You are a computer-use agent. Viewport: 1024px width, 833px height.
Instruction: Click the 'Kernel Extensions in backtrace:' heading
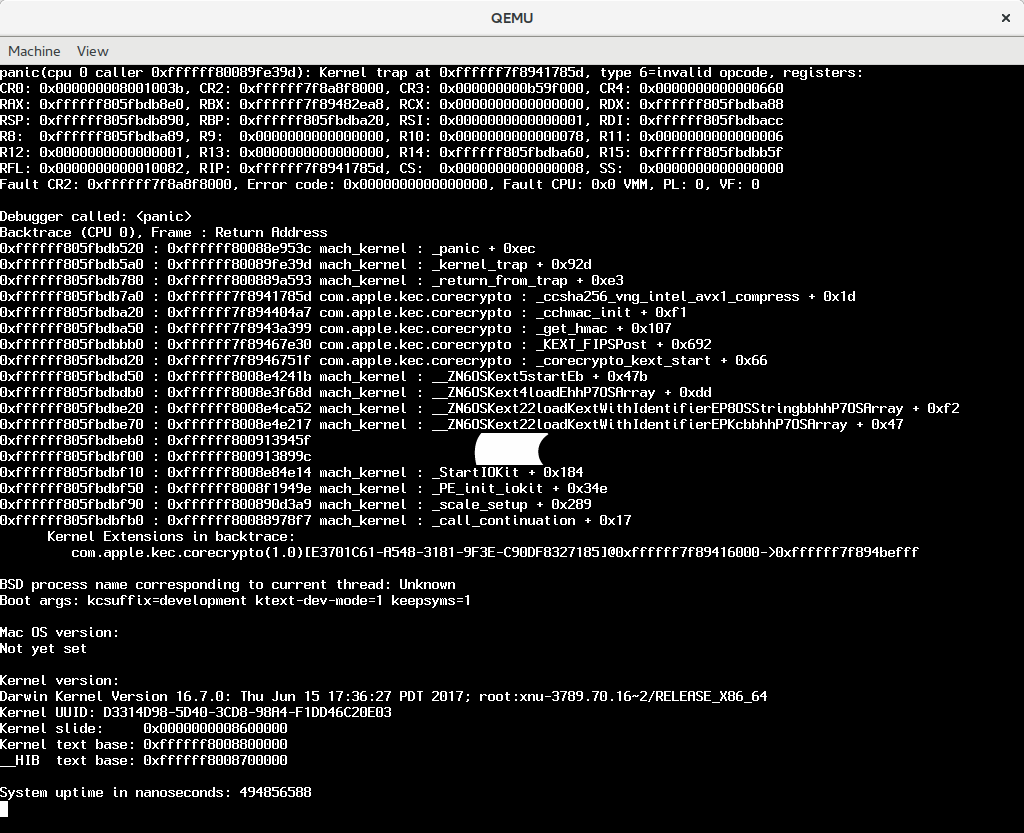coord(171,536)
